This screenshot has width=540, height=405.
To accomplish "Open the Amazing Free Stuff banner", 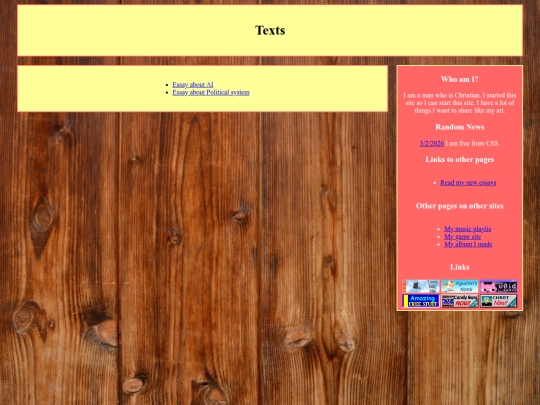I will click(421, 301).
